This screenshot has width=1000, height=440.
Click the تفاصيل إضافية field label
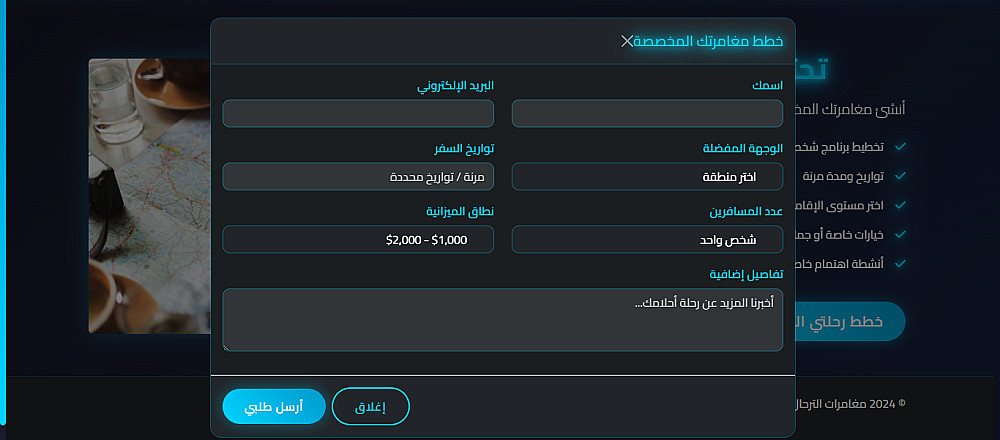(746, 274)
